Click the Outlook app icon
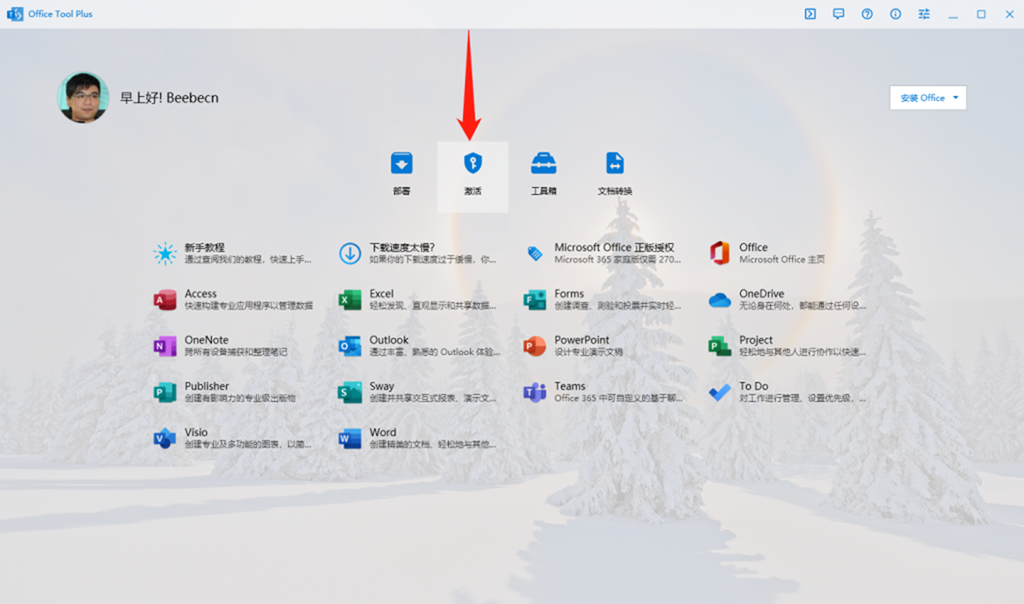This screenshot has height=604, width=1024. [x=350, y=346]
